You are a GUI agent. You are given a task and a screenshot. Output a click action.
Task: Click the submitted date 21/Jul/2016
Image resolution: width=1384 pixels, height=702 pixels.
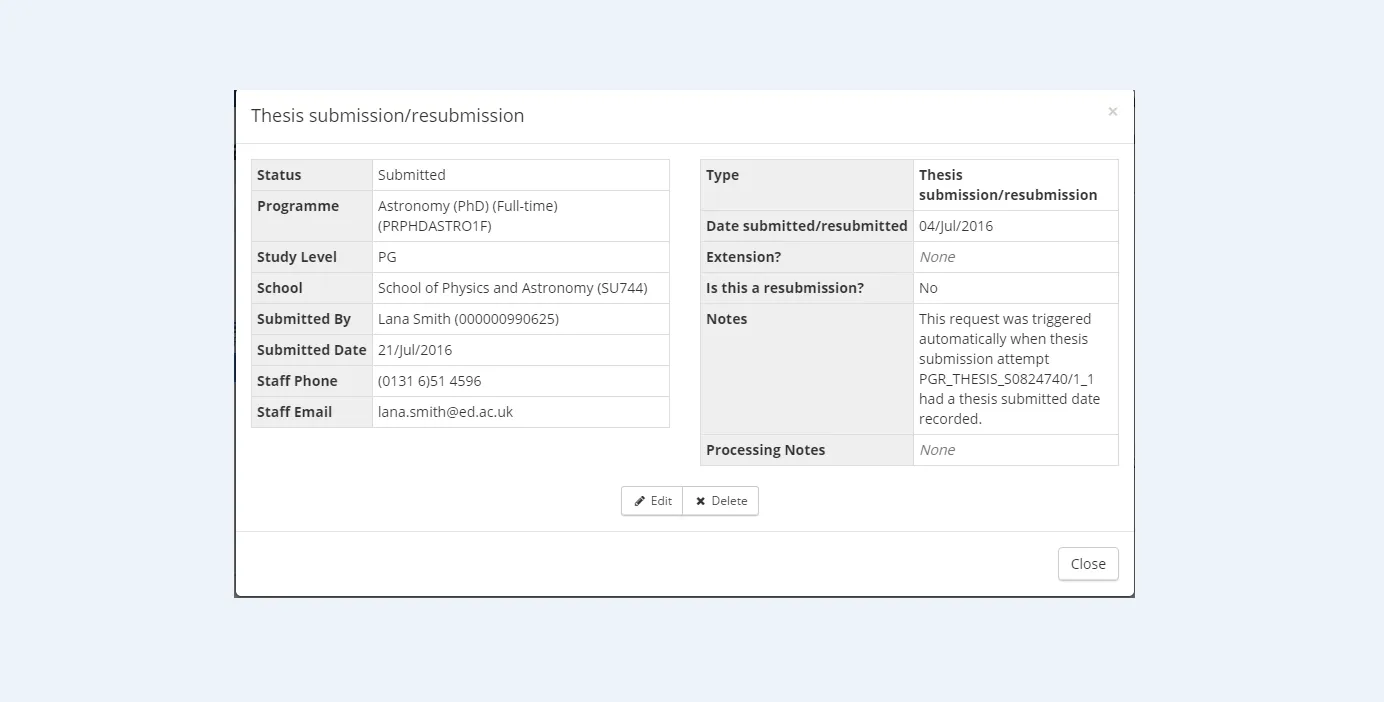[415, 350]
